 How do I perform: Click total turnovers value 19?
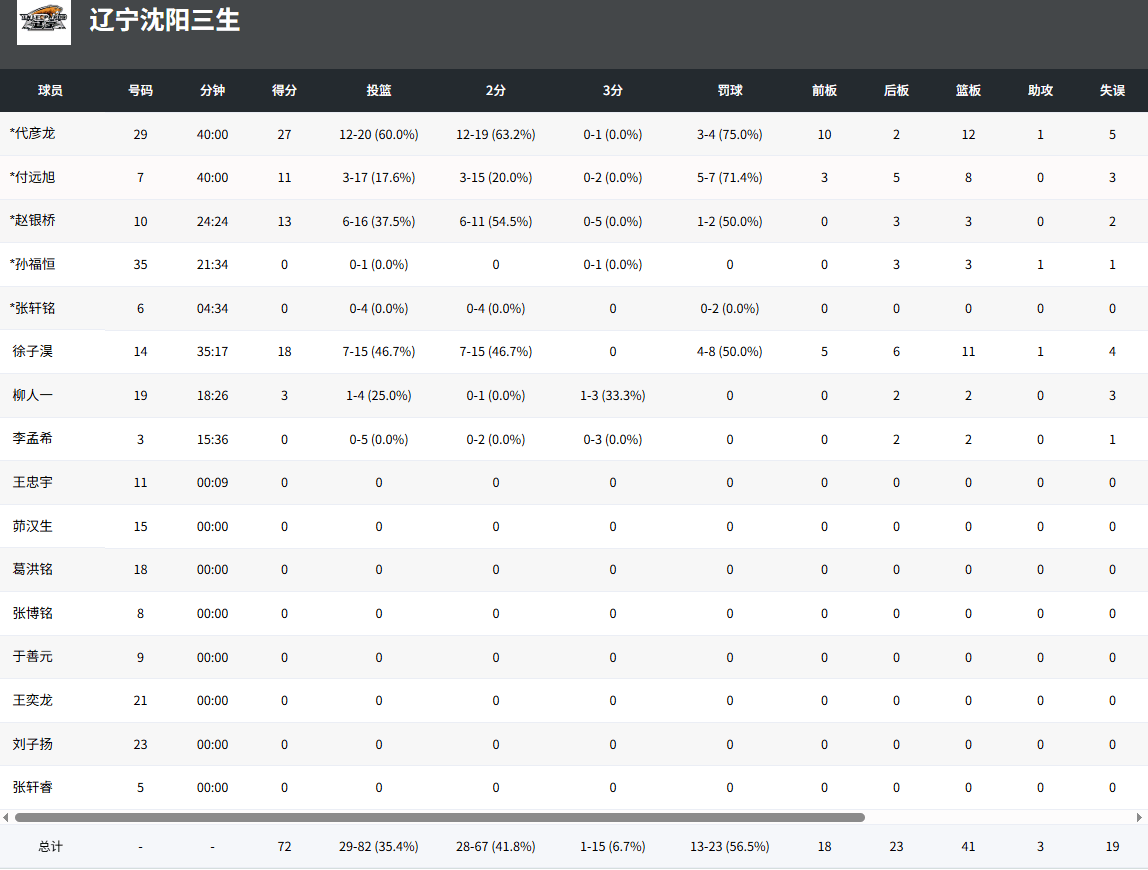(1112, 847)
